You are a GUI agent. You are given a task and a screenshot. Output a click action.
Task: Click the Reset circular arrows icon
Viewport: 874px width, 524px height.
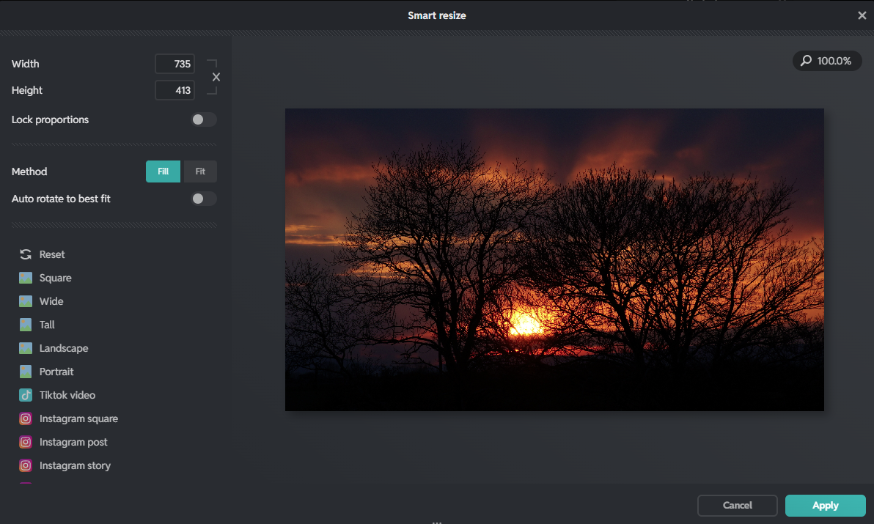[x=26, y=254]
